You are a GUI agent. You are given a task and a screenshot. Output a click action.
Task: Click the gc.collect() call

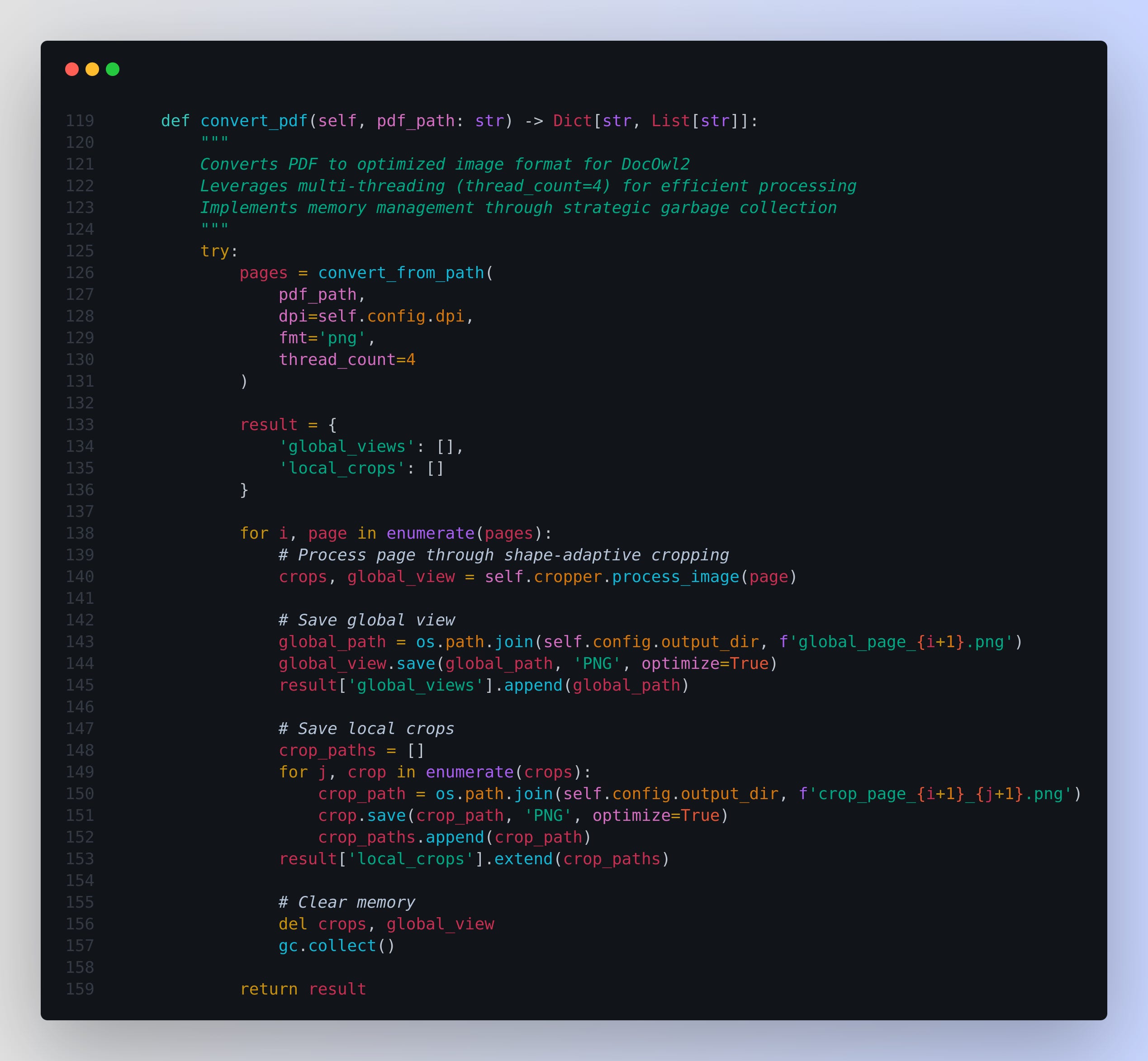[337, 946]
